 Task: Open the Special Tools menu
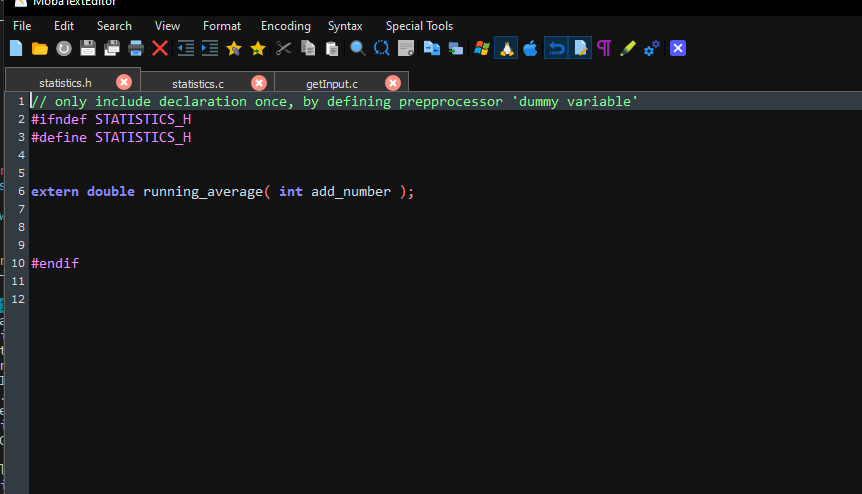click(419, 26)
